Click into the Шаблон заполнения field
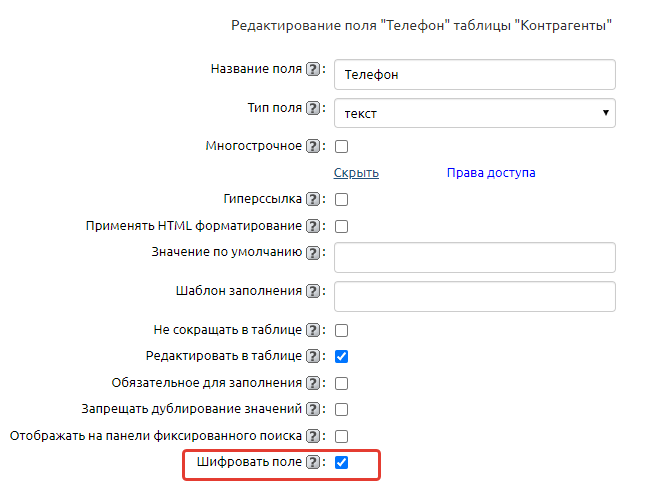Image resolution: width=658 pixels, height=481 pixels. point(474,296)
